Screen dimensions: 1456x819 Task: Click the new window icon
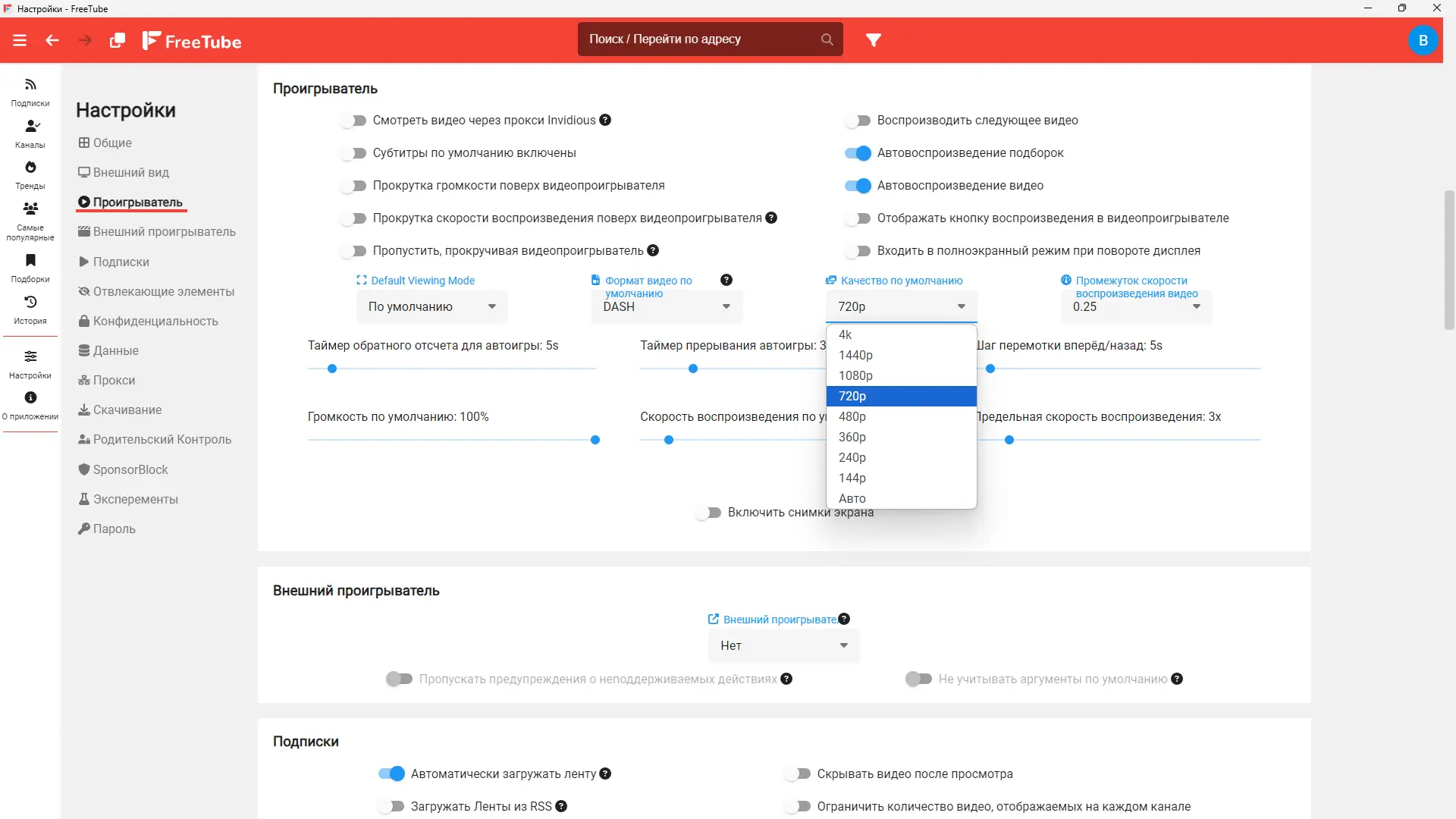click(117, 40)
